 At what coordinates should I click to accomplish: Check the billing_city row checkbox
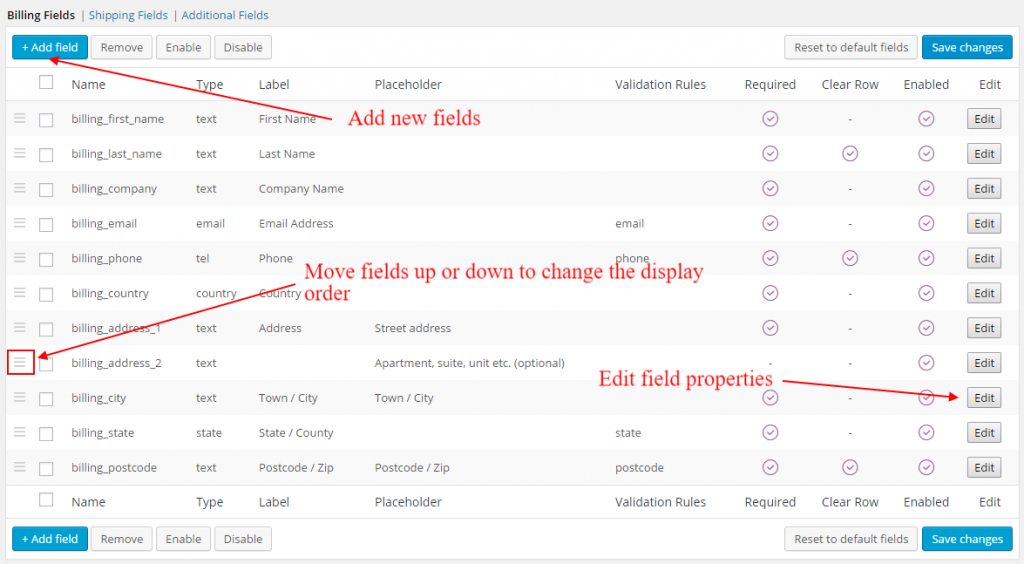click(46, 399)
